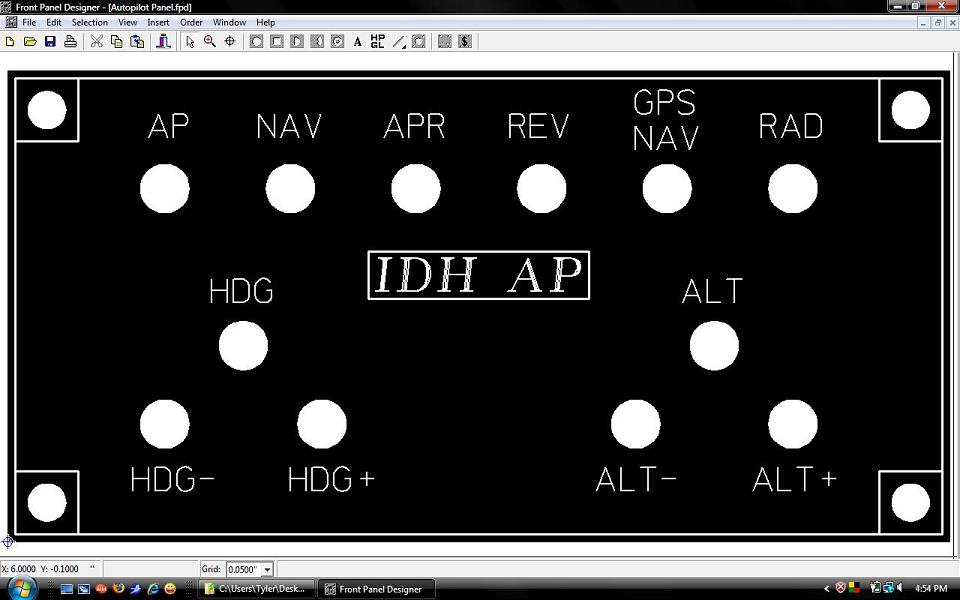Select the hole below the HDG label
This screenshot has width=960, height=600.
[x=243, y=346]
